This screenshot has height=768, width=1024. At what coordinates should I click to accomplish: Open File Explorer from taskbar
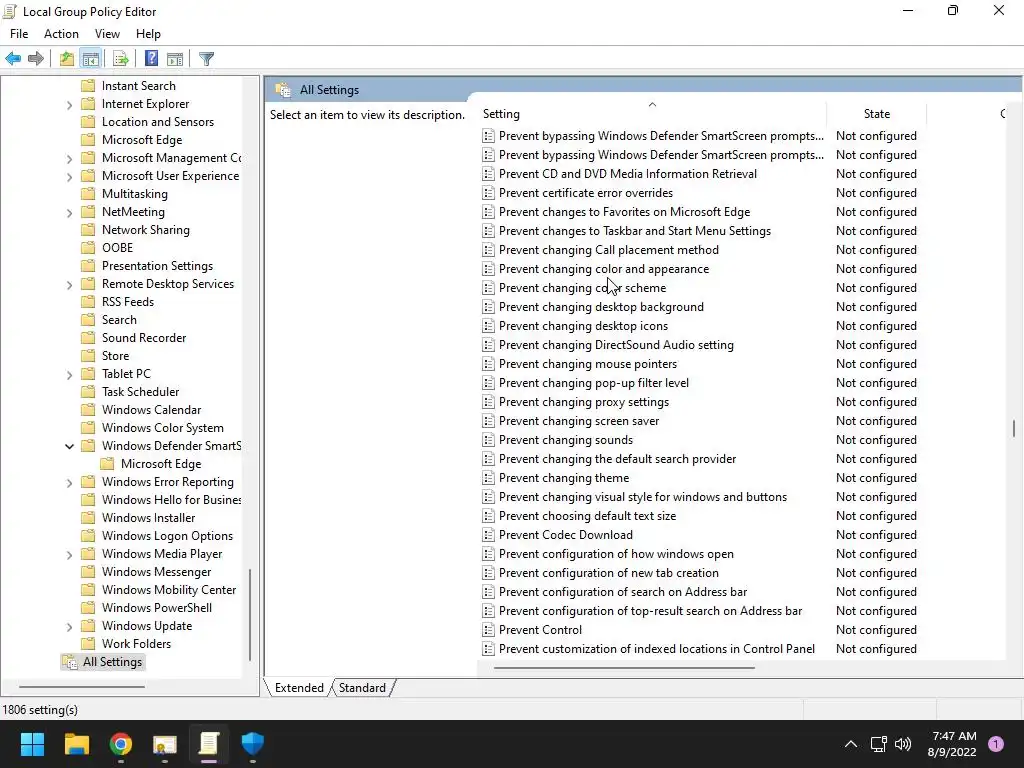[76, 744]
